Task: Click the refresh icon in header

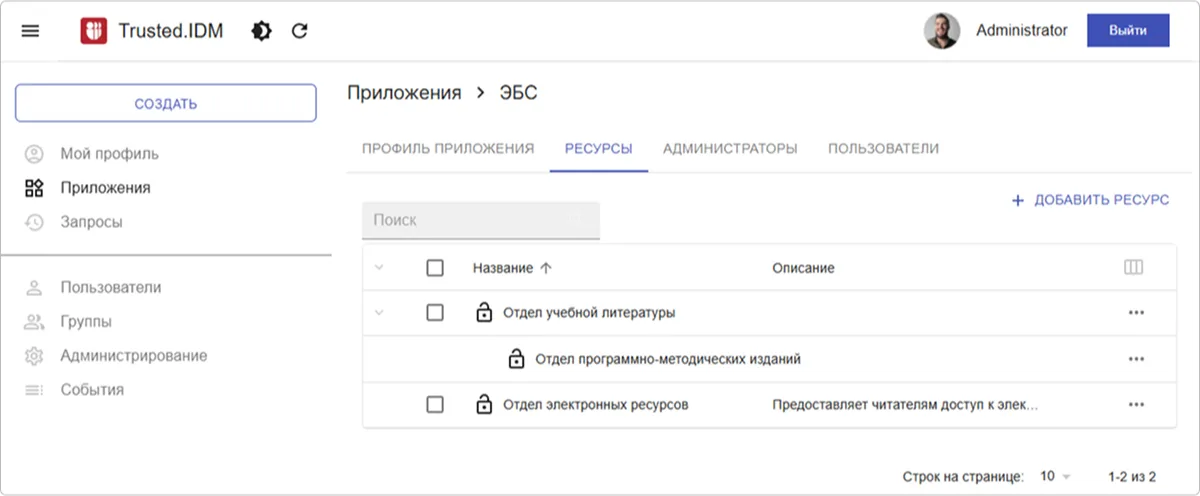Action: [x=299, y=31]
